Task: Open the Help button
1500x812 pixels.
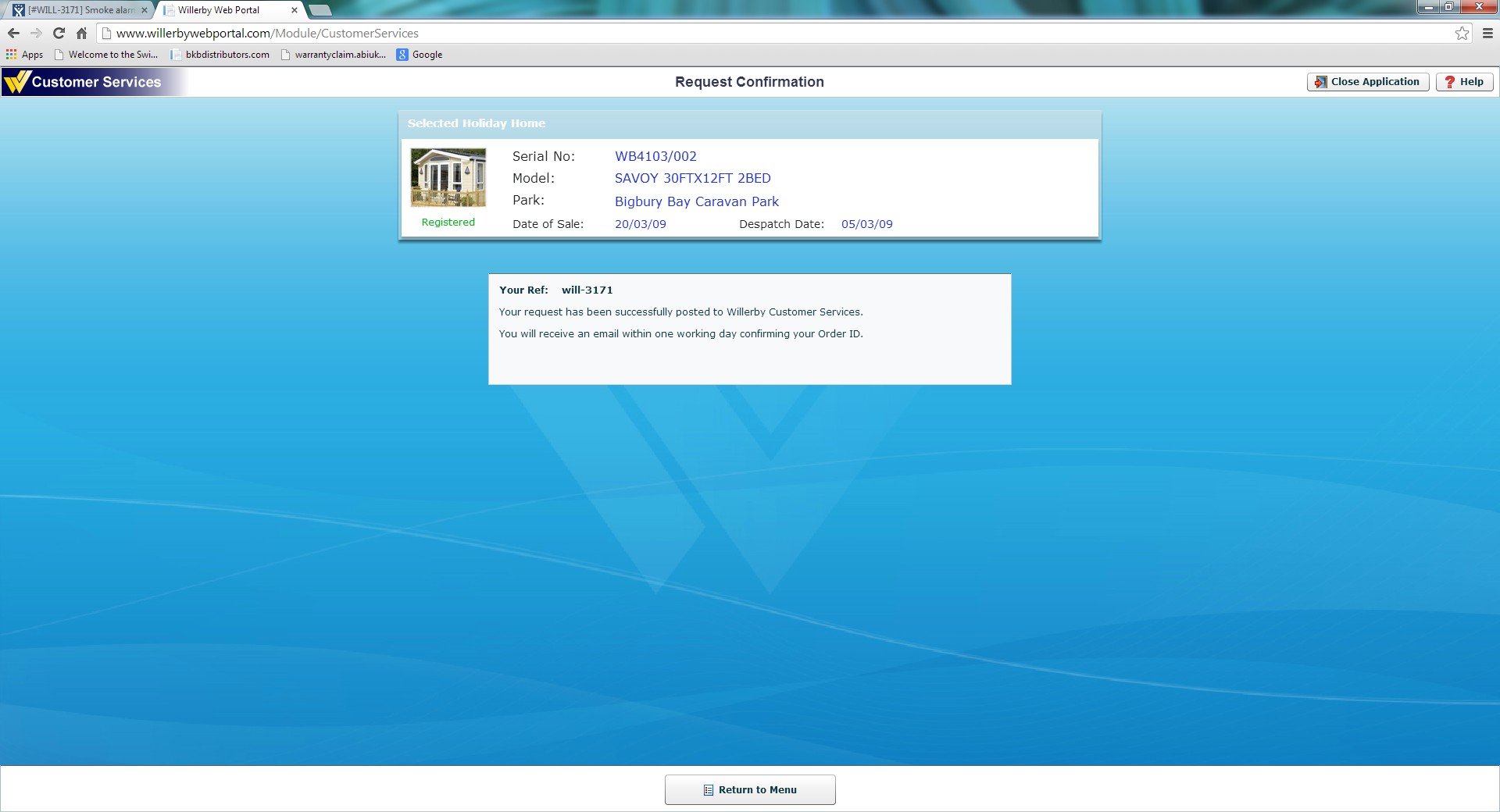Action: [1464, 82]
